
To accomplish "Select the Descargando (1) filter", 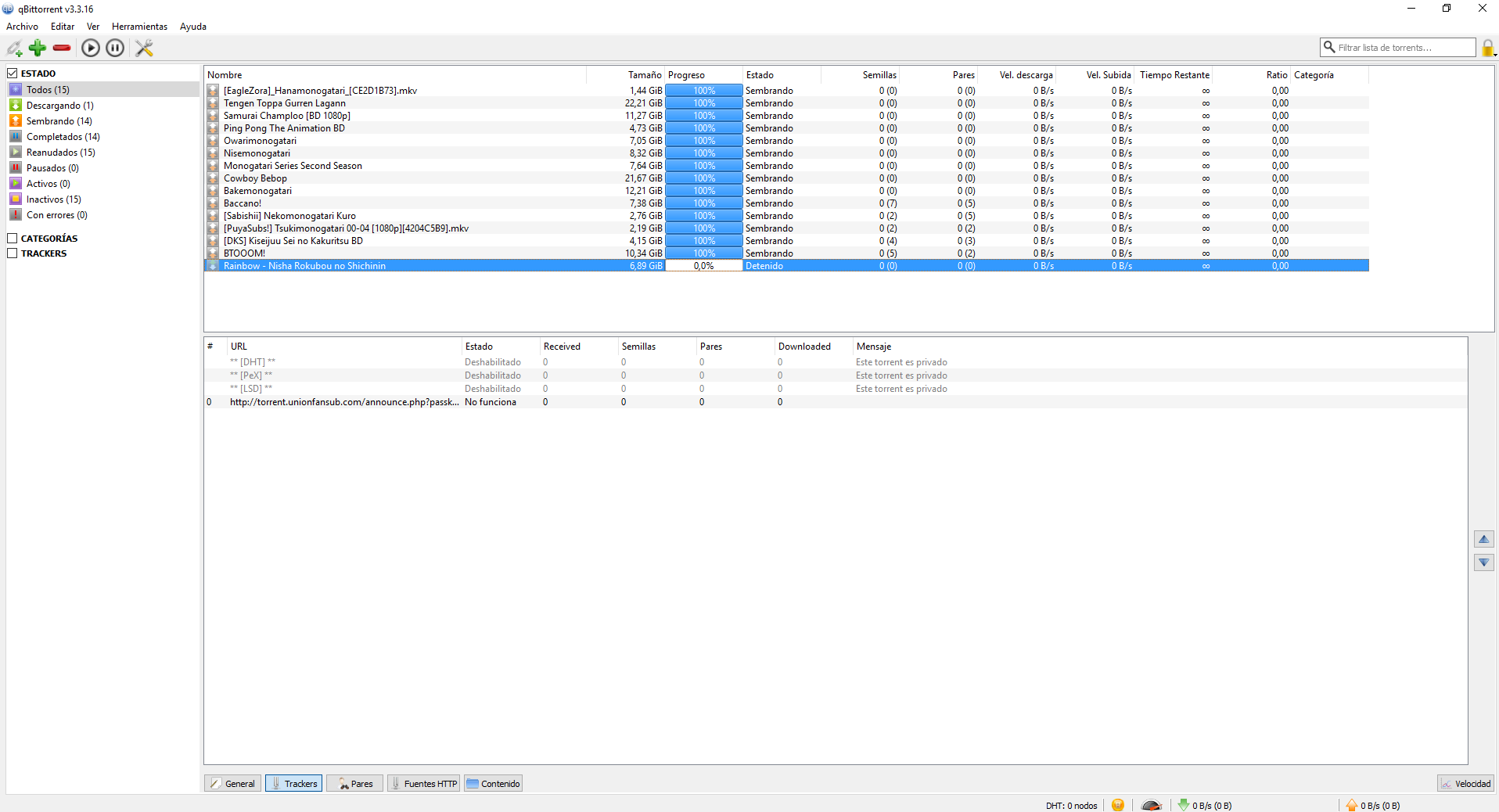I will (102, 106).
